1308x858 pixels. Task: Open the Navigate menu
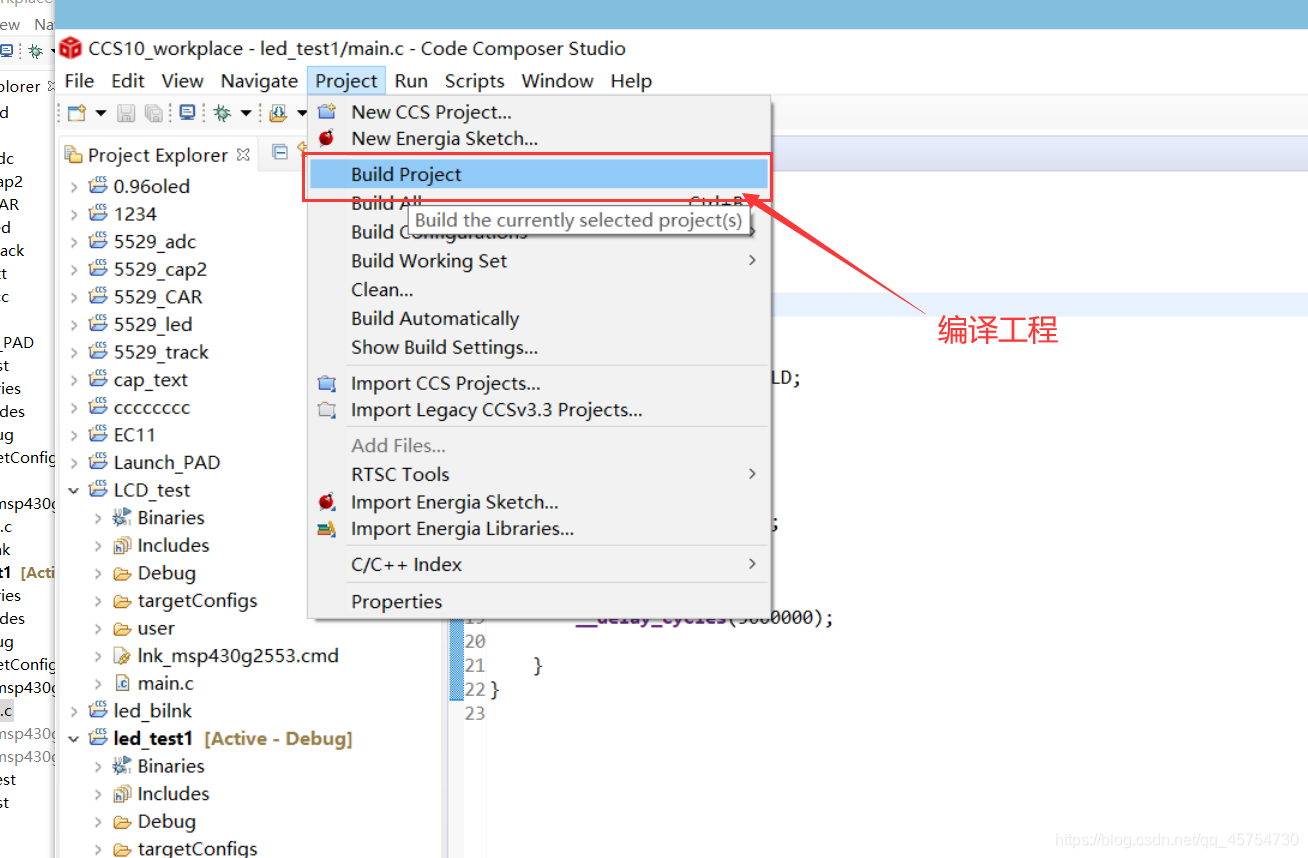click(260, 81)
